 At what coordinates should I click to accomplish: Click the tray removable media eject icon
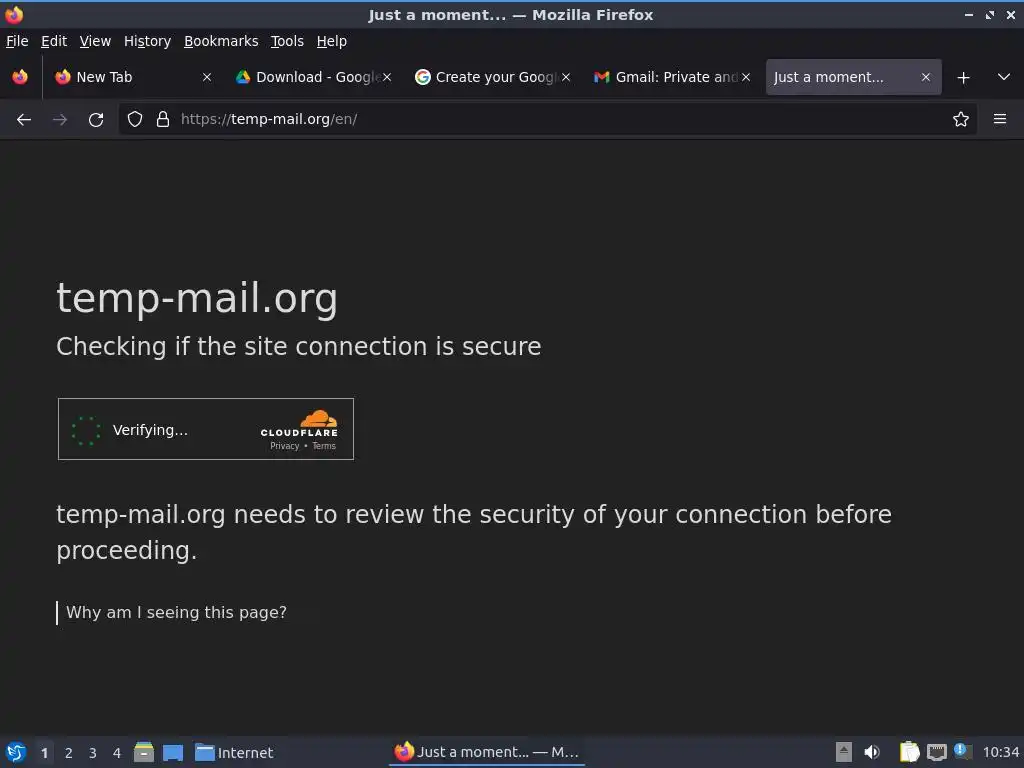tap(844, 752)
